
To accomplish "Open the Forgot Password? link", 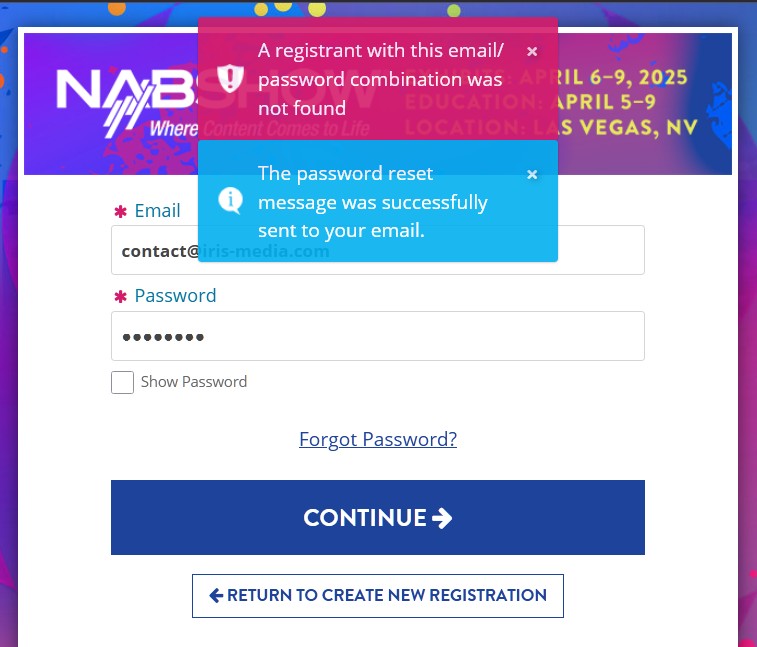I will click(378, 439).
